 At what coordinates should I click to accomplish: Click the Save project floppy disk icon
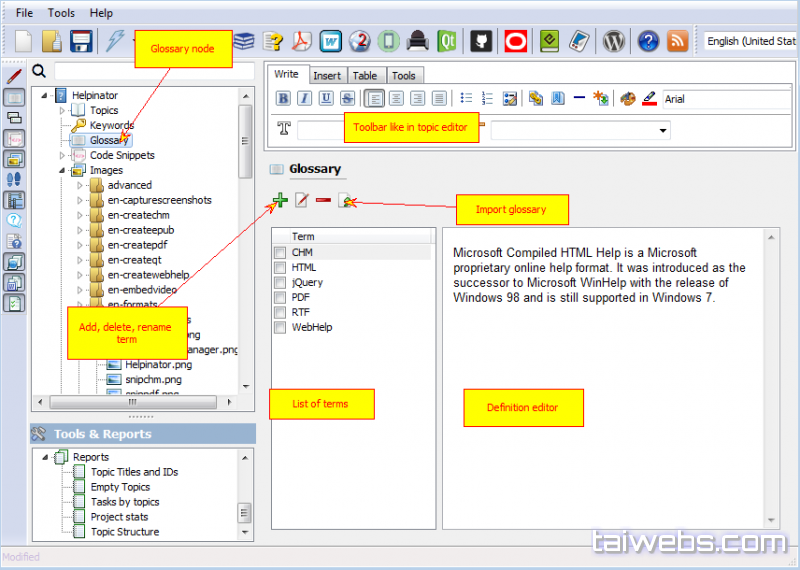(82, 41)
